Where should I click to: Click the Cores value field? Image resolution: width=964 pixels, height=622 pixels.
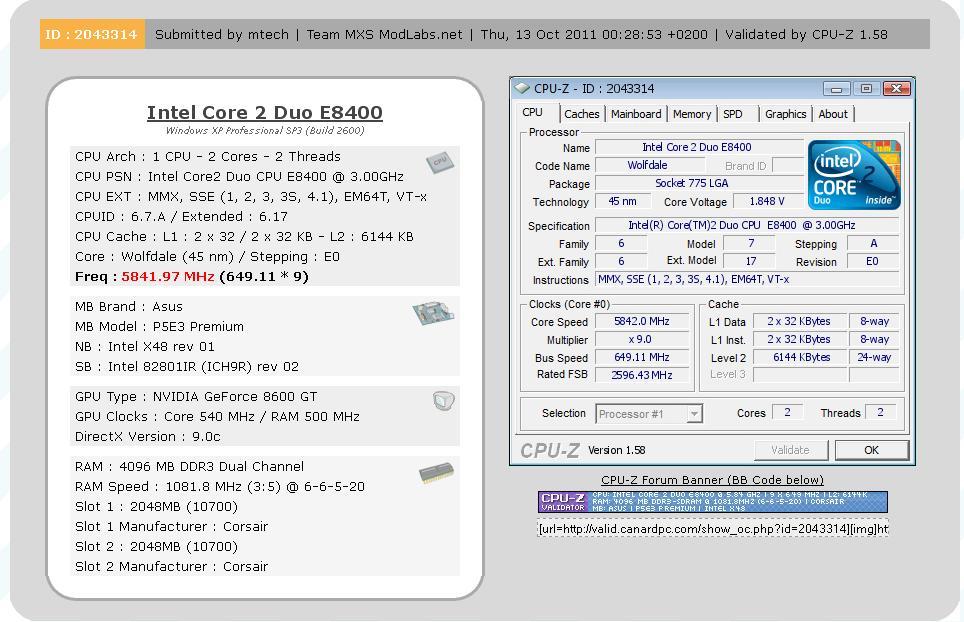787,412
